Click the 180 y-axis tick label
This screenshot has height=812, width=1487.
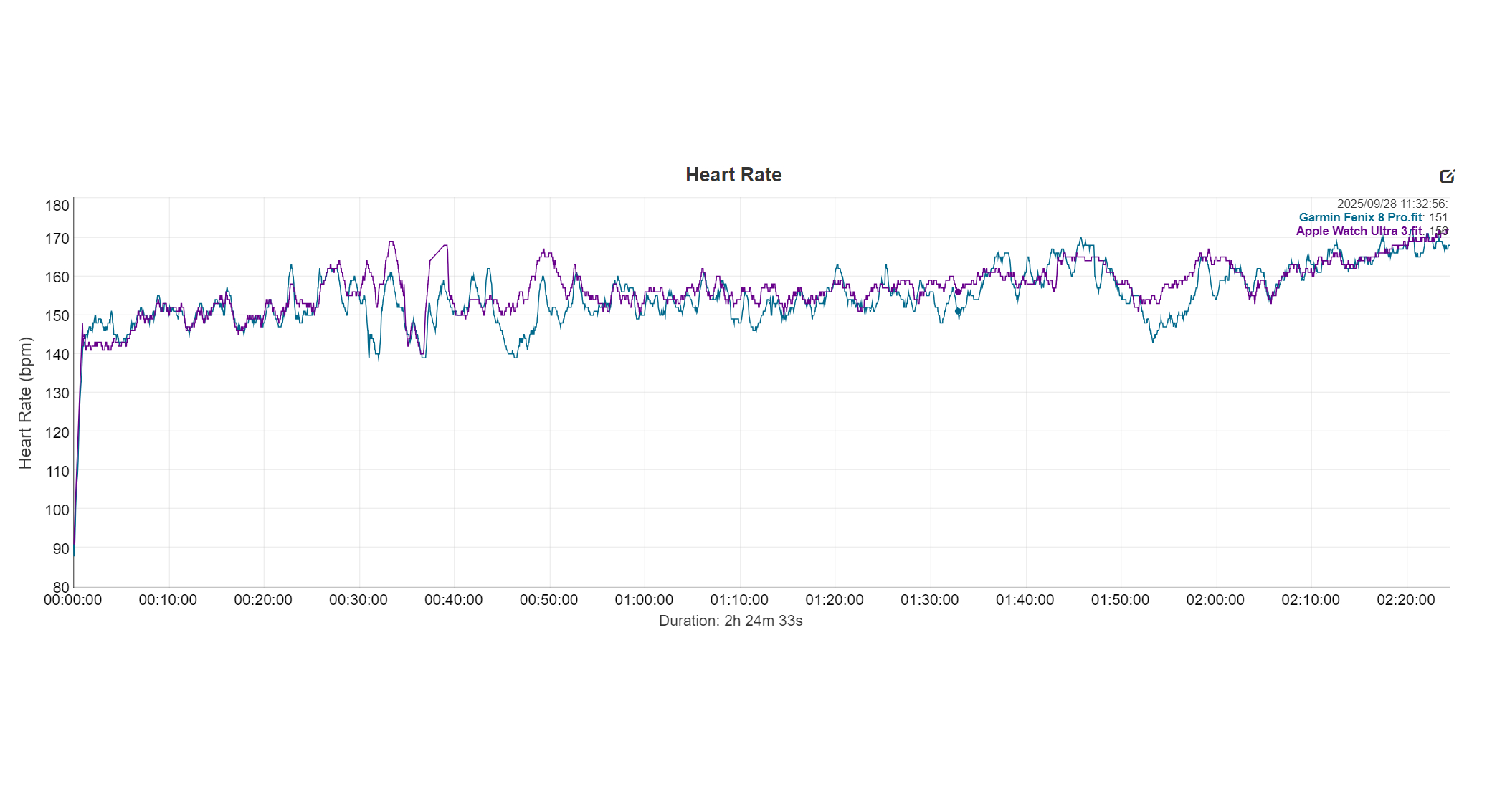(57, 206)
